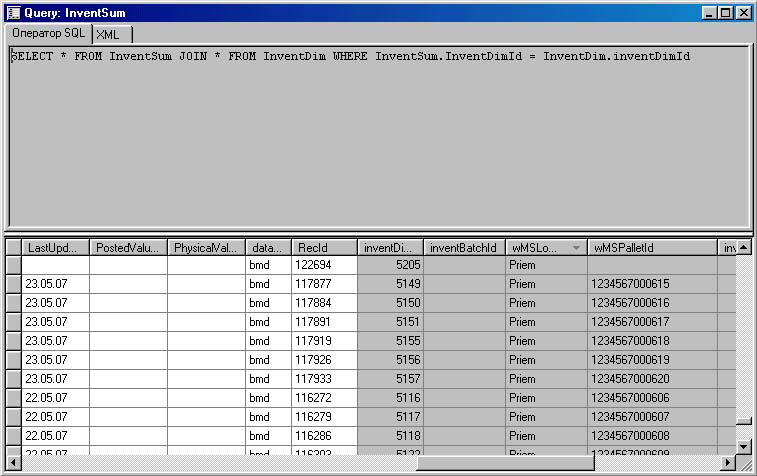
Task: Click the Query window title icon
Action: 14,13
